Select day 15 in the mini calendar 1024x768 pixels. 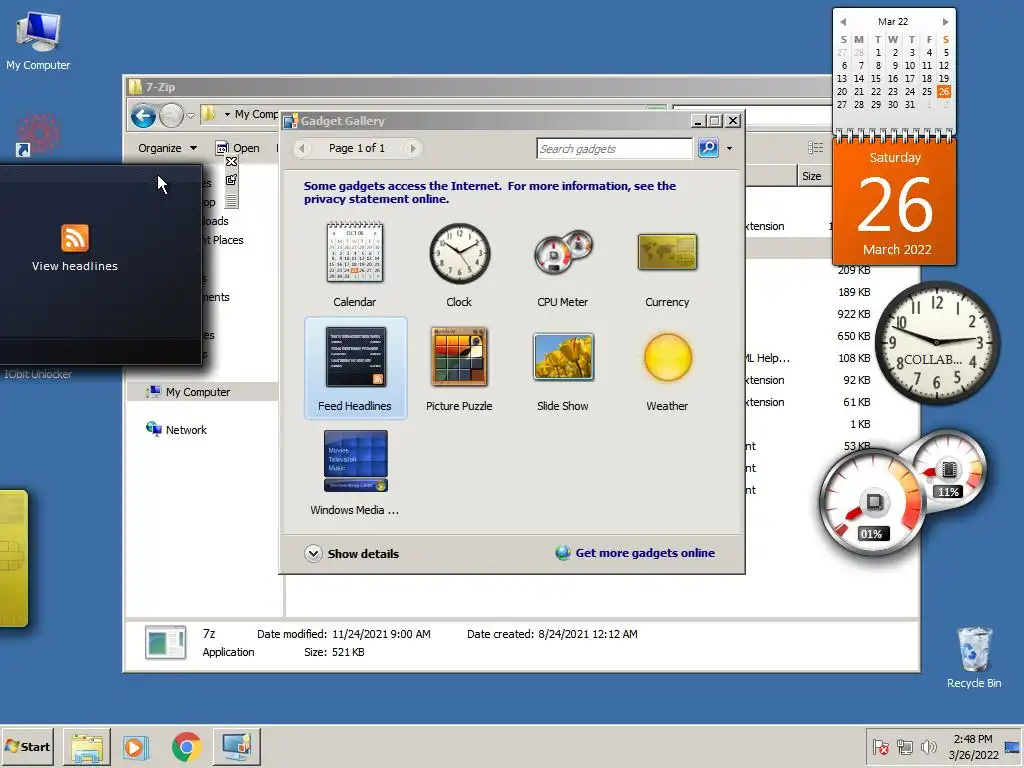[x=876, y=78]
